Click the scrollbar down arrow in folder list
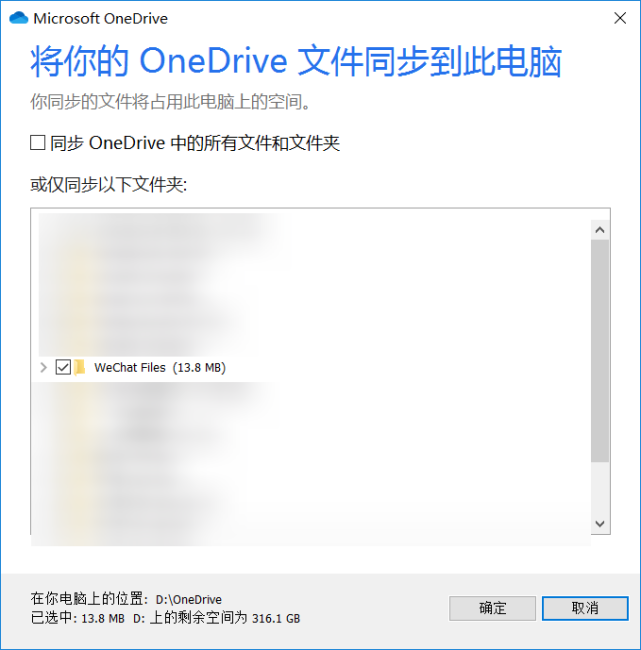Image resolution: width=641 pixels, height=650 pixels. pos(600,524)
